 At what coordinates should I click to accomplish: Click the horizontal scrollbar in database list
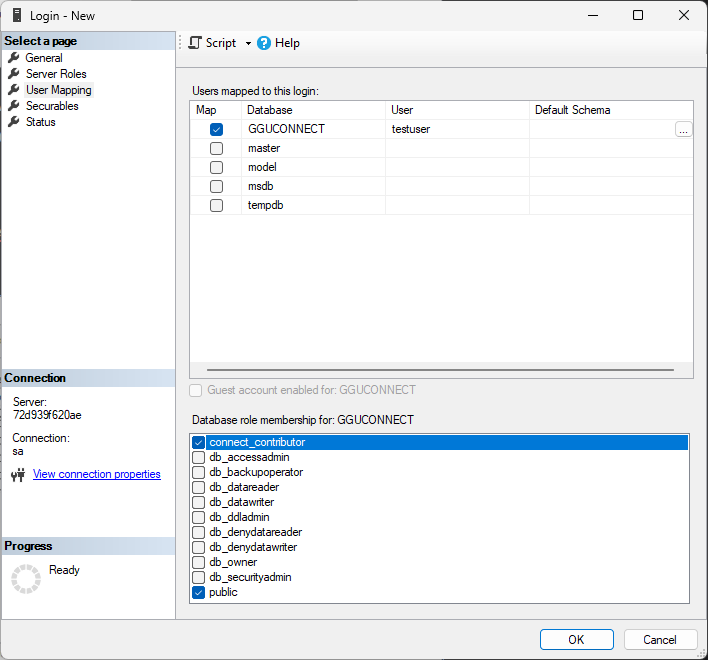(440, 370)
